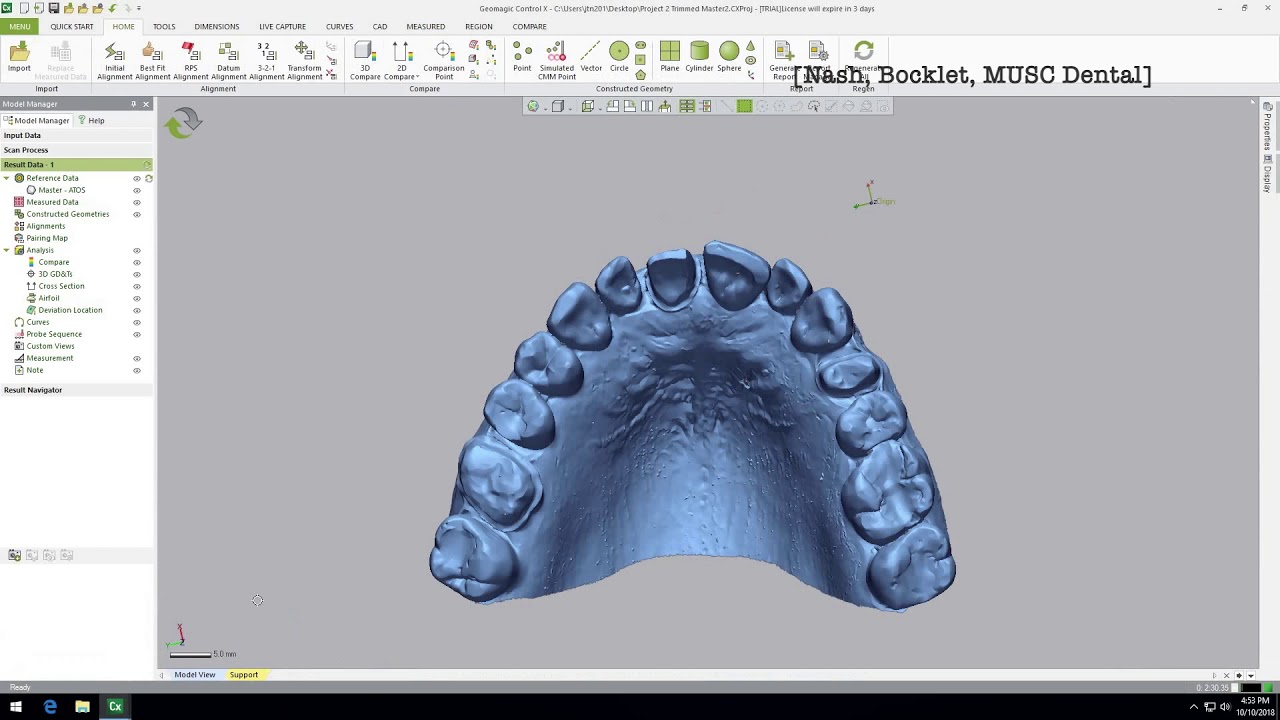Choose RPS Alignment

(190, 60)
